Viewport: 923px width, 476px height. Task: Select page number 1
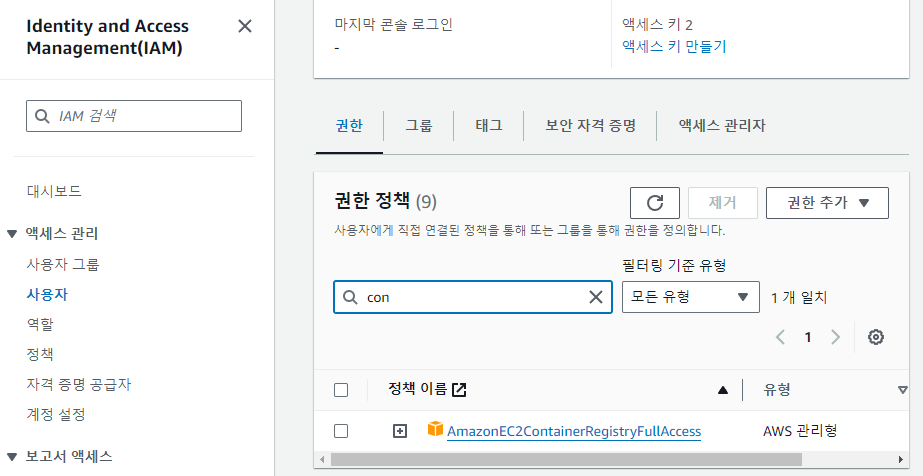pos(808,337)
